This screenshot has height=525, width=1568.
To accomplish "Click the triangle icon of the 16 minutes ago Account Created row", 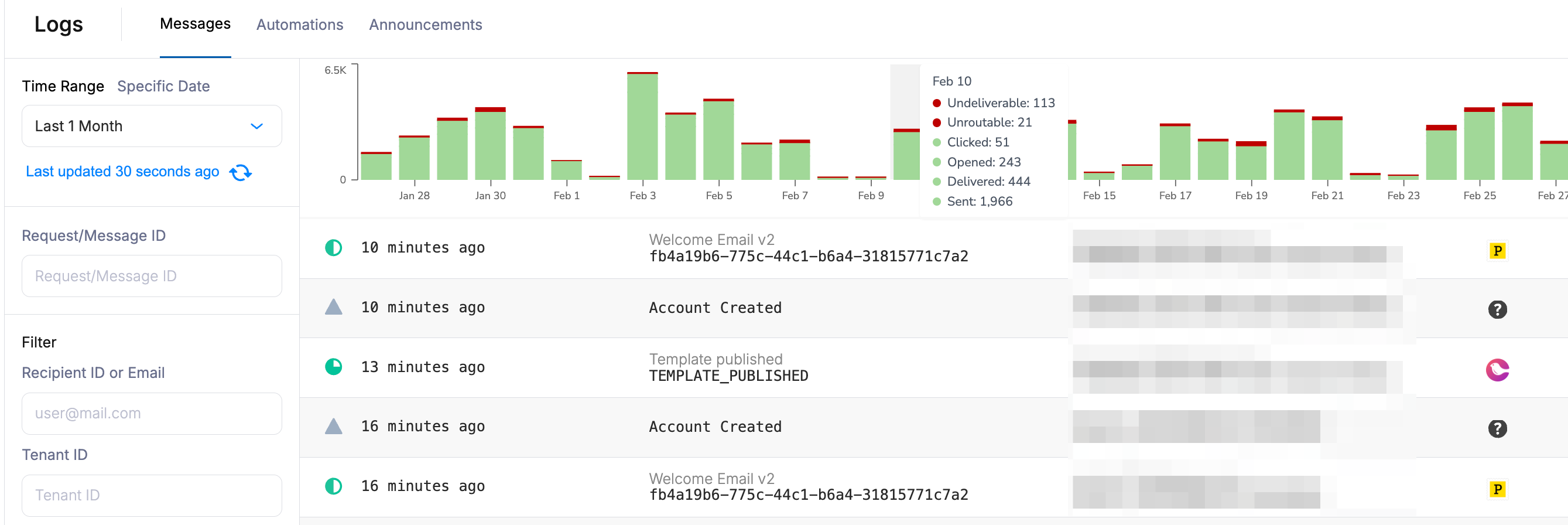I will pyautogui.click(x=334, y=426).
